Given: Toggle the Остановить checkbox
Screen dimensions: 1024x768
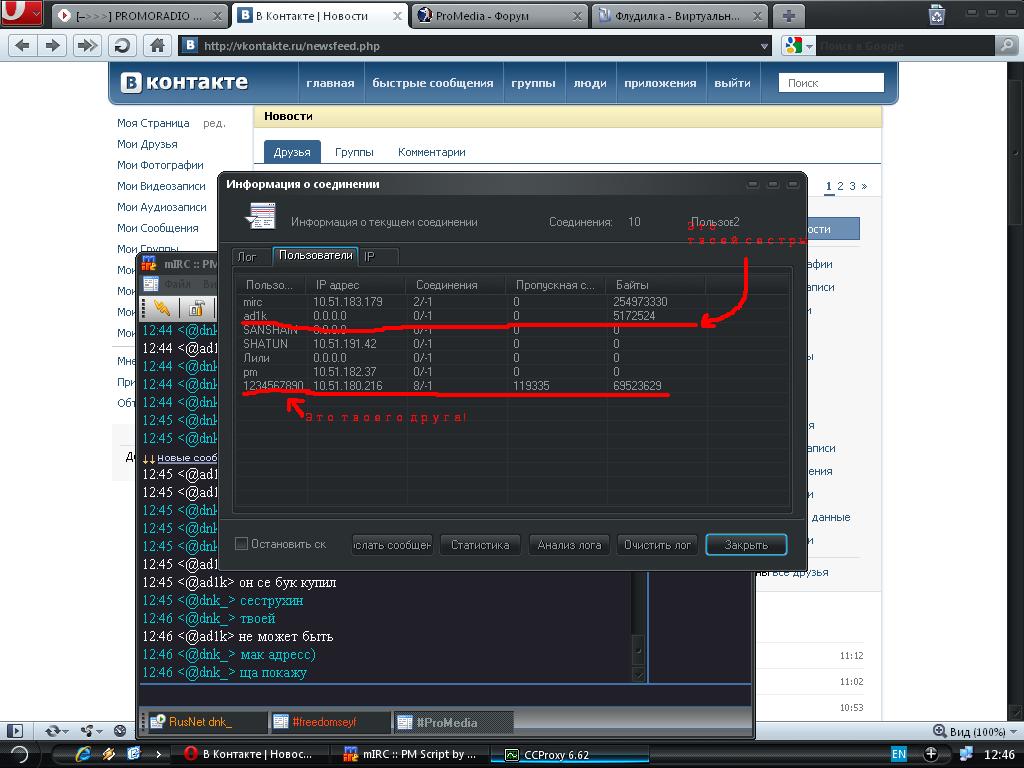Looking at the screenshot, I should pos(241,543).
